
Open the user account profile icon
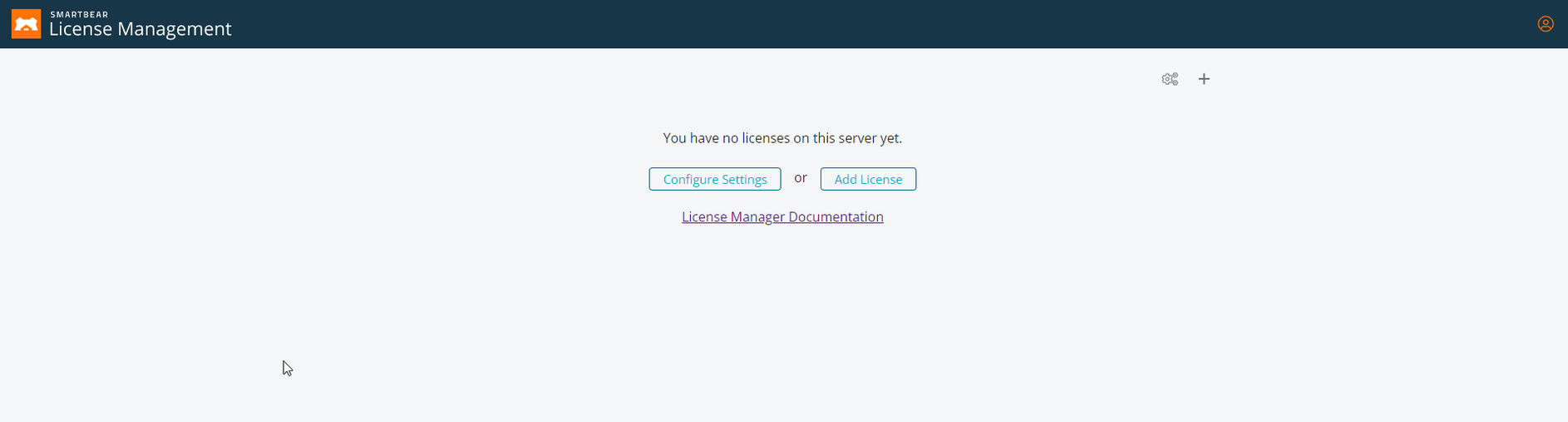pyautogui.click(x=1546, y=24)
